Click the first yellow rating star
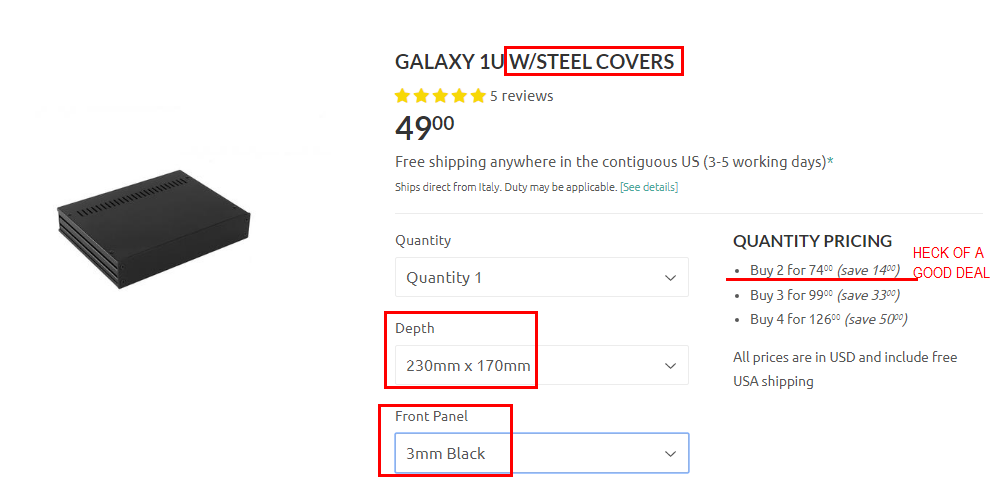 click(x=402, y=96)
